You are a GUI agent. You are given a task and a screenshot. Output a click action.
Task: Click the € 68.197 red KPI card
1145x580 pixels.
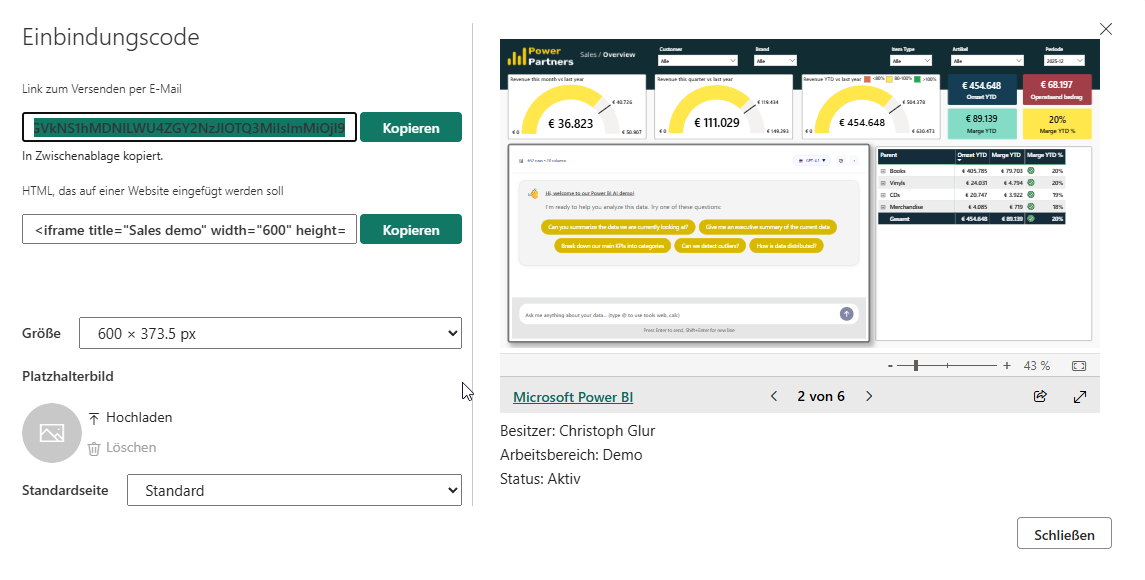click(x=1057, y=90)
